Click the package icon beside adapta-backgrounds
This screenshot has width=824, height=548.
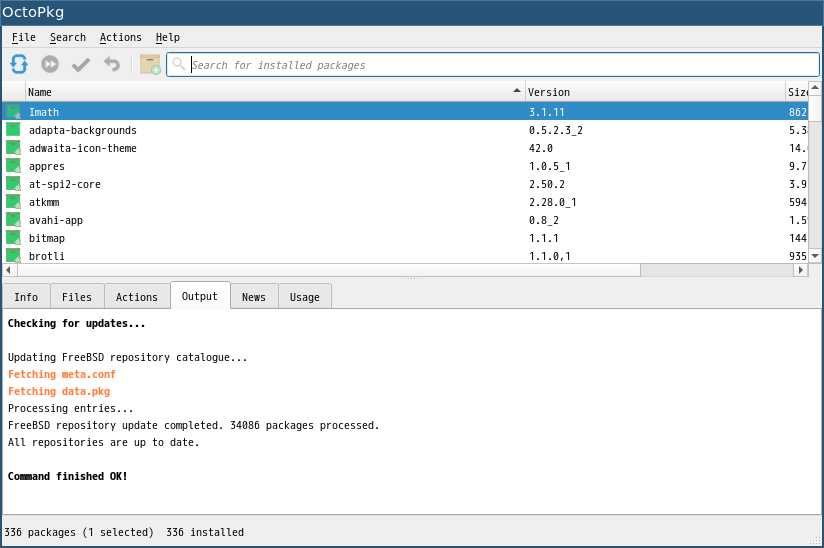point(13,130)
